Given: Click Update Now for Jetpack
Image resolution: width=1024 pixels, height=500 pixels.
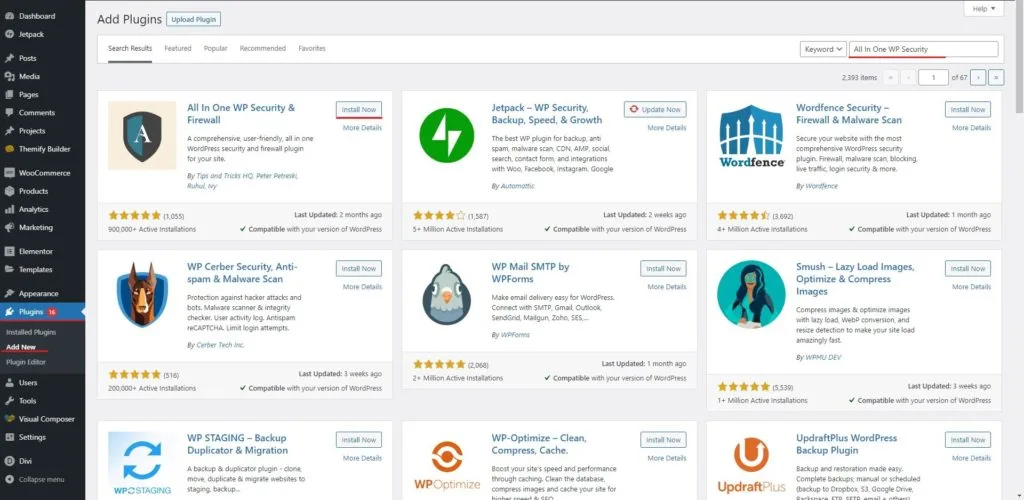Looking at the screenshot, I should click(655, 109).
